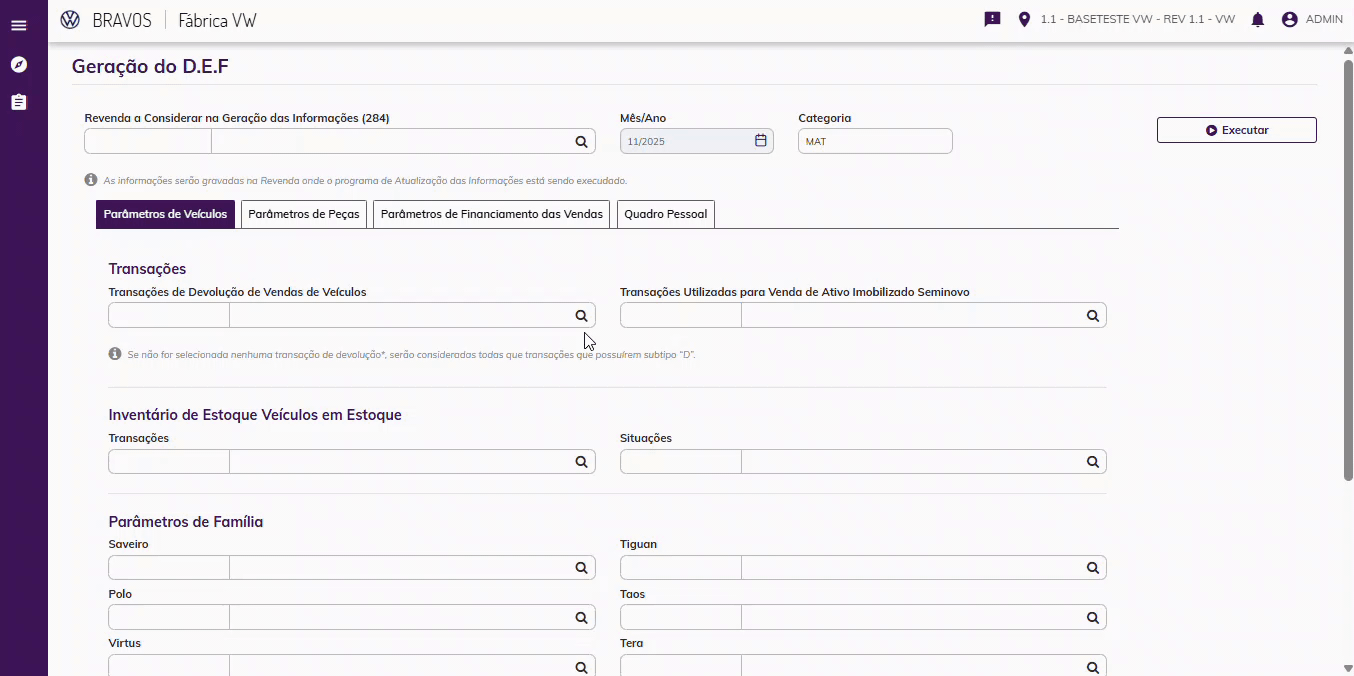Open the Saveiro family search lookup
This screenshot has height=676, width=1354.
point(581,568)
